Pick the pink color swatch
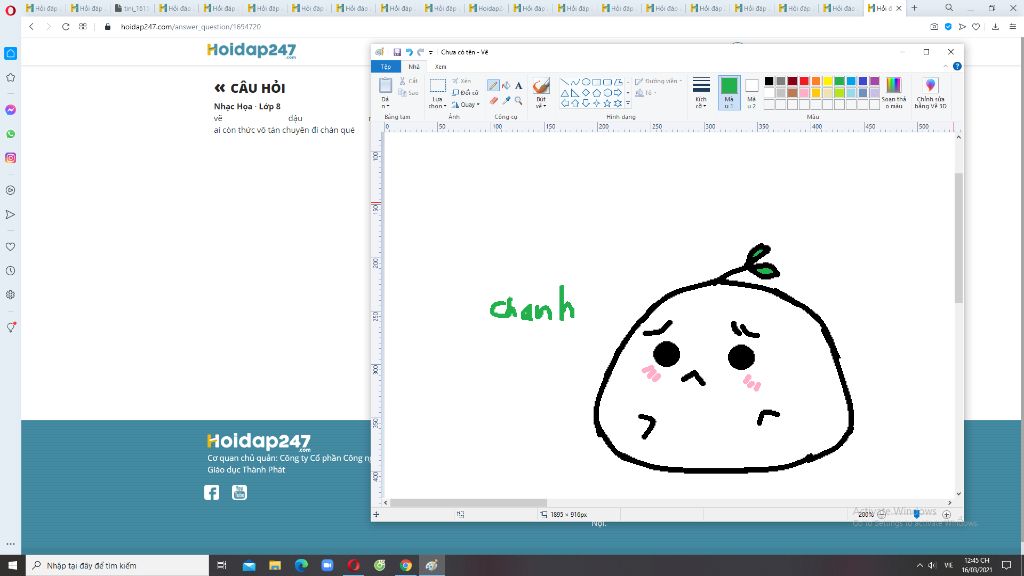1024x576 pixels. [804, 93]
